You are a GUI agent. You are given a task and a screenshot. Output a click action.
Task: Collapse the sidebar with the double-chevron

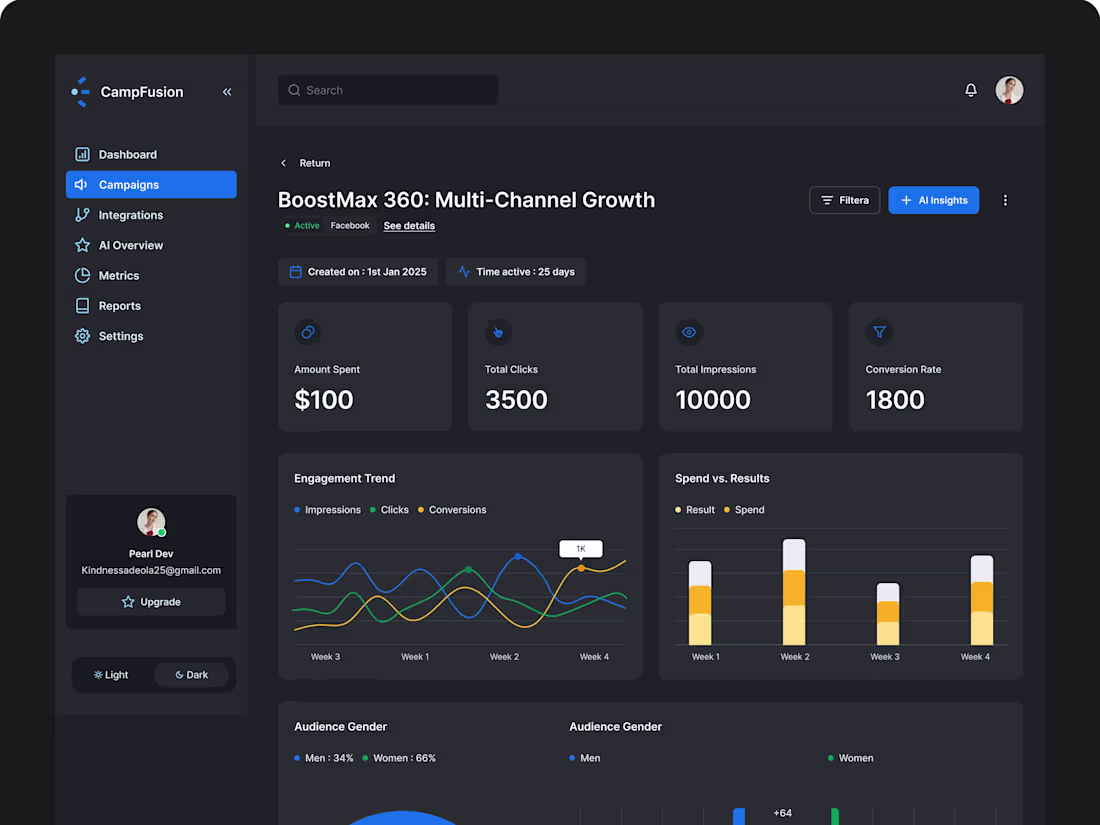click(x=227, y=91)
